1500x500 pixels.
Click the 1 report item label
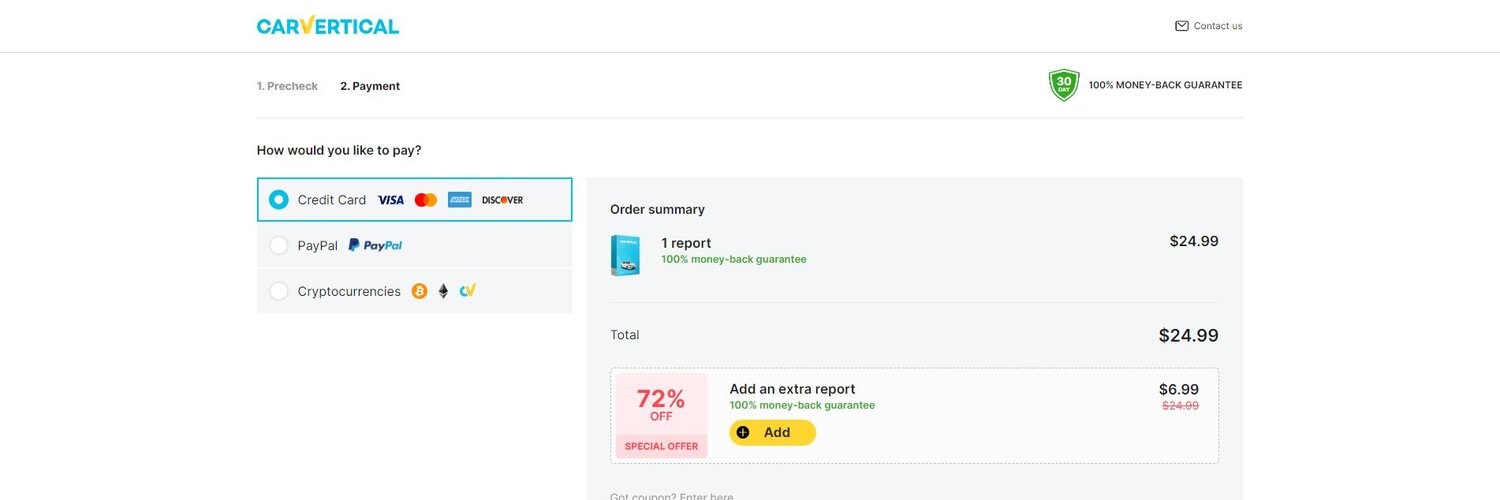(x=686, y=243)
